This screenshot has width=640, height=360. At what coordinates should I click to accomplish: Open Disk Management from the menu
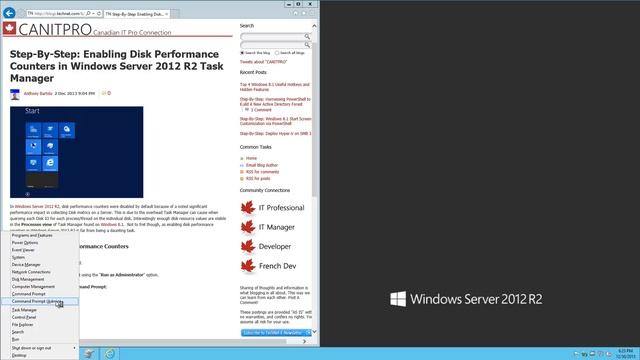[40, 280]
